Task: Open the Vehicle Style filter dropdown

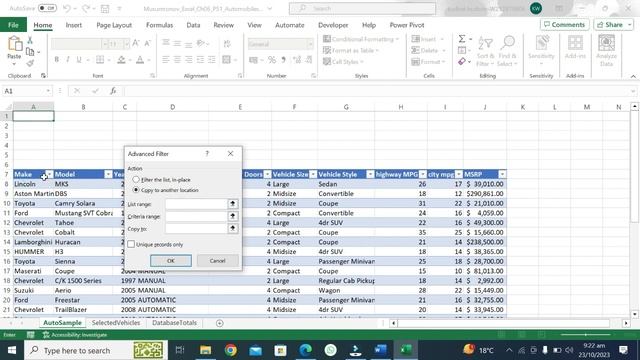Action: tap(370, 174)
